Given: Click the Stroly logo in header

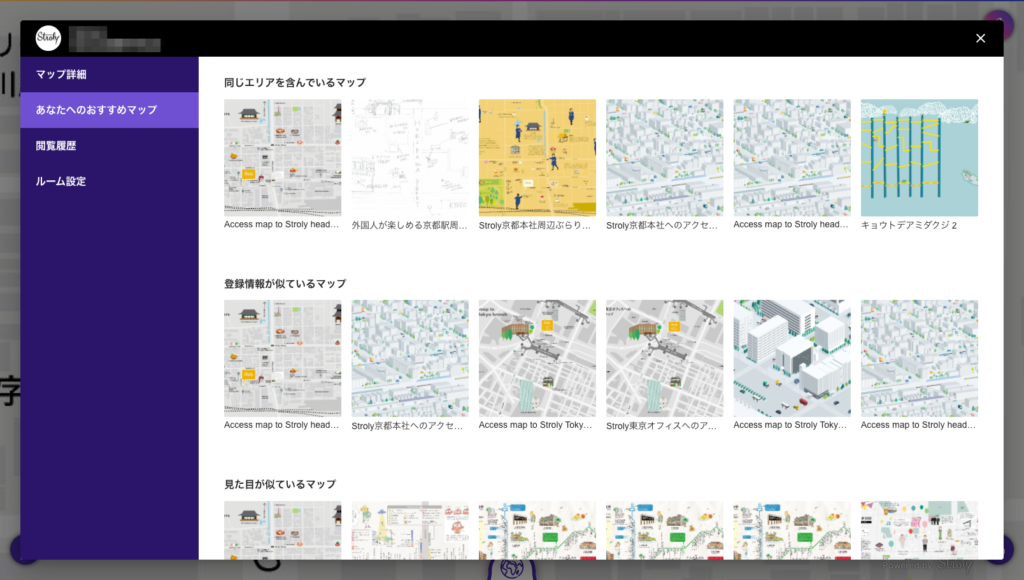Looking at the screenshot, I should pos(48,38).
